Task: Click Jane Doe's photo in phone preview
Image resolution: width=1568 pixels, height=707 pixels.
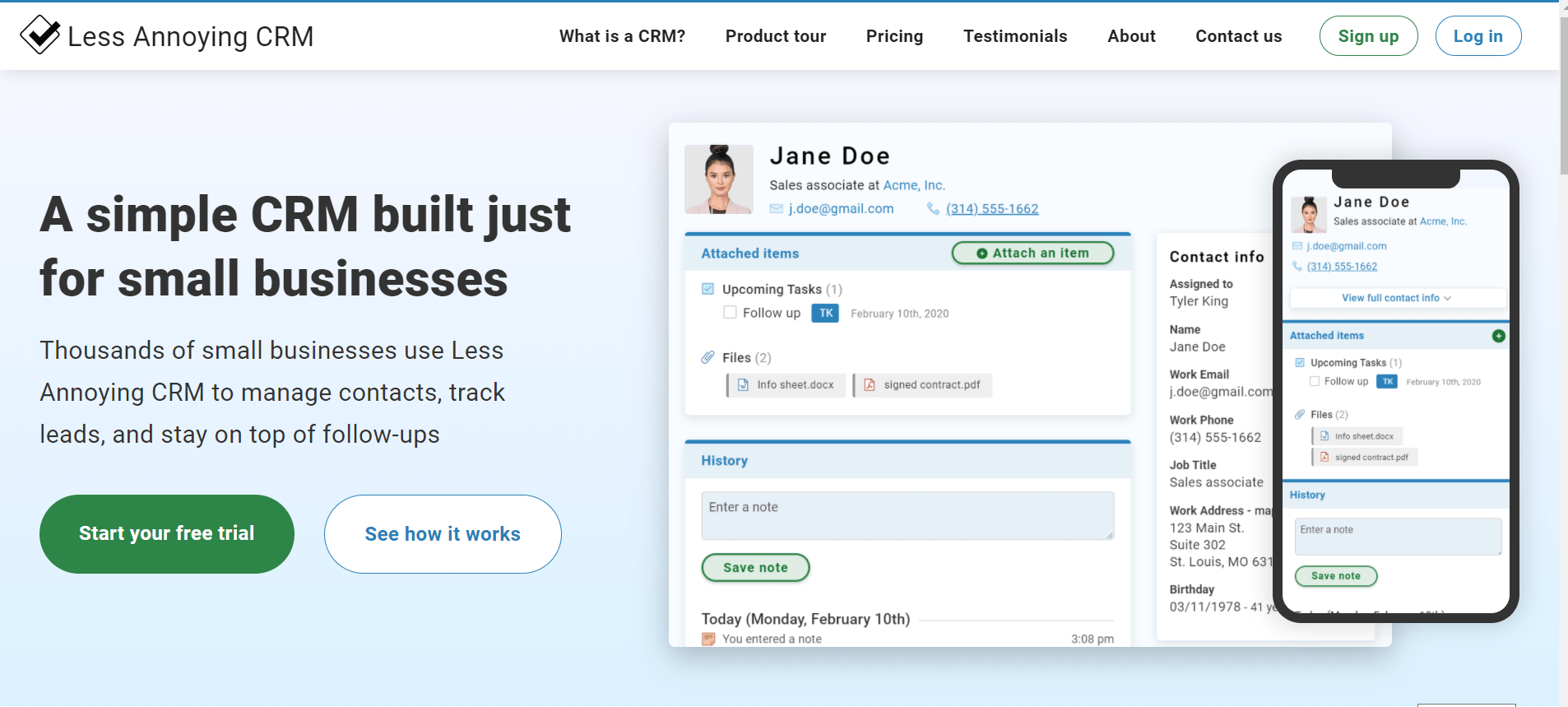Action: (1308, 214)
